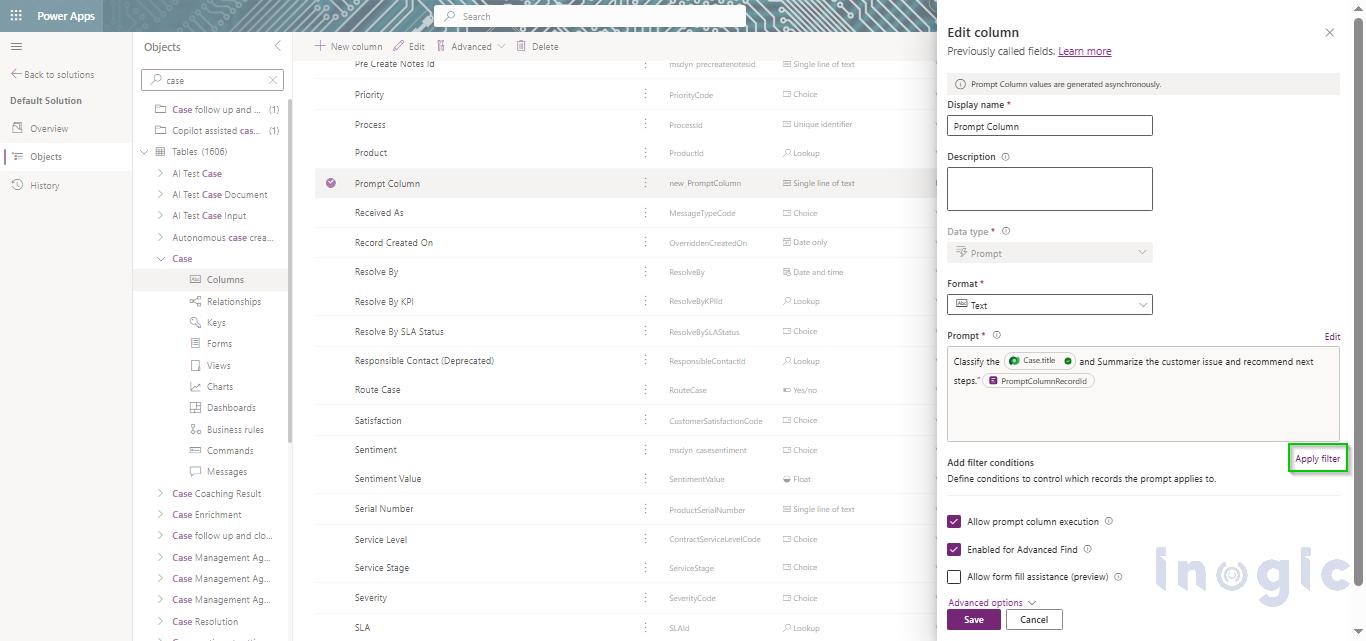Check Allow form fill assistance (preview)
The height and width of the screenshot is (641, 1366).
[x=954, y=577]
